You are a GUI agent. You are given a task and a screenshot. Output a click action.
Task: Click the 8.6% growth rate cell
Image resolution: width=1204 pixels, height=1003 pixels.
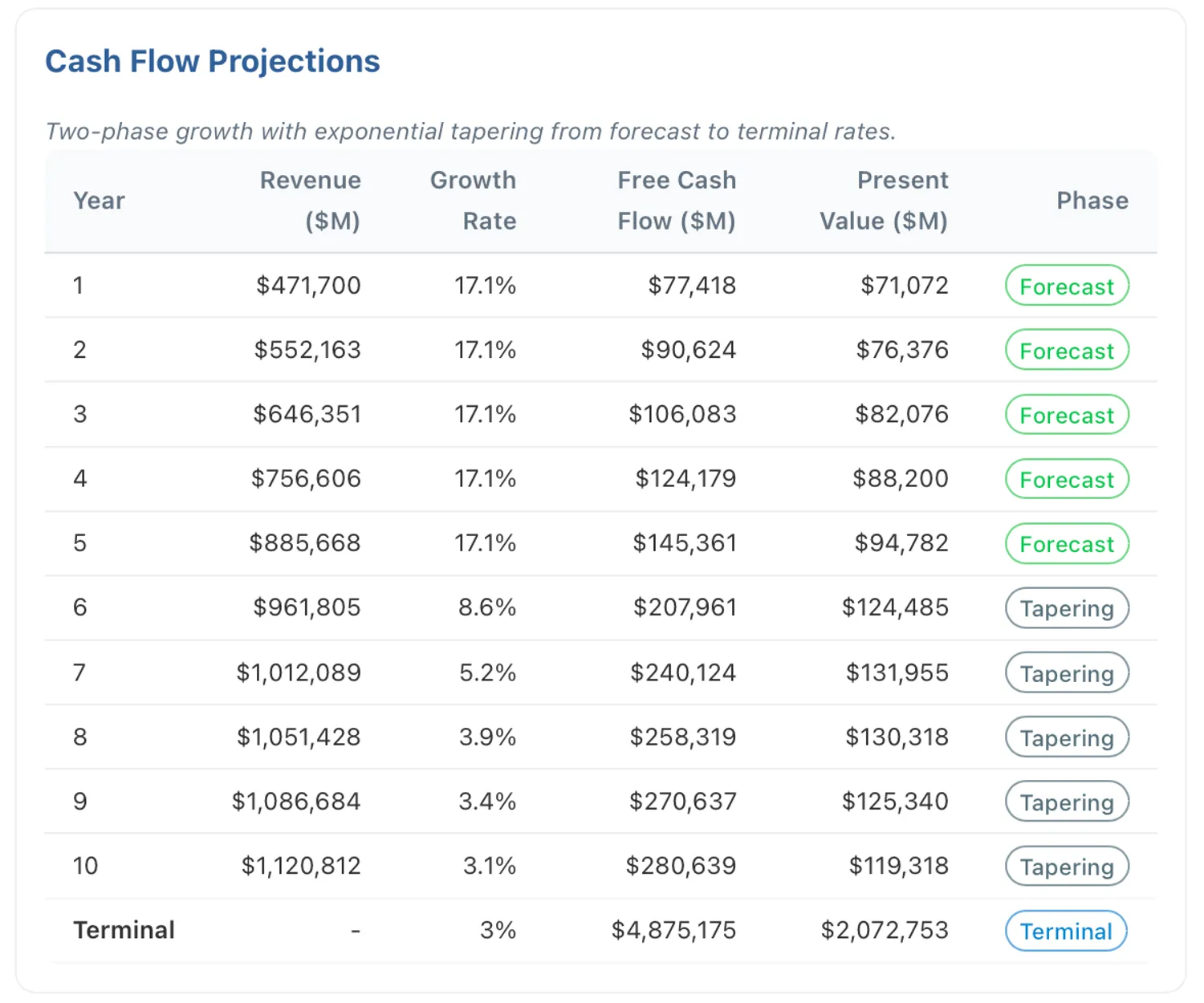click(x=486, y=607)
